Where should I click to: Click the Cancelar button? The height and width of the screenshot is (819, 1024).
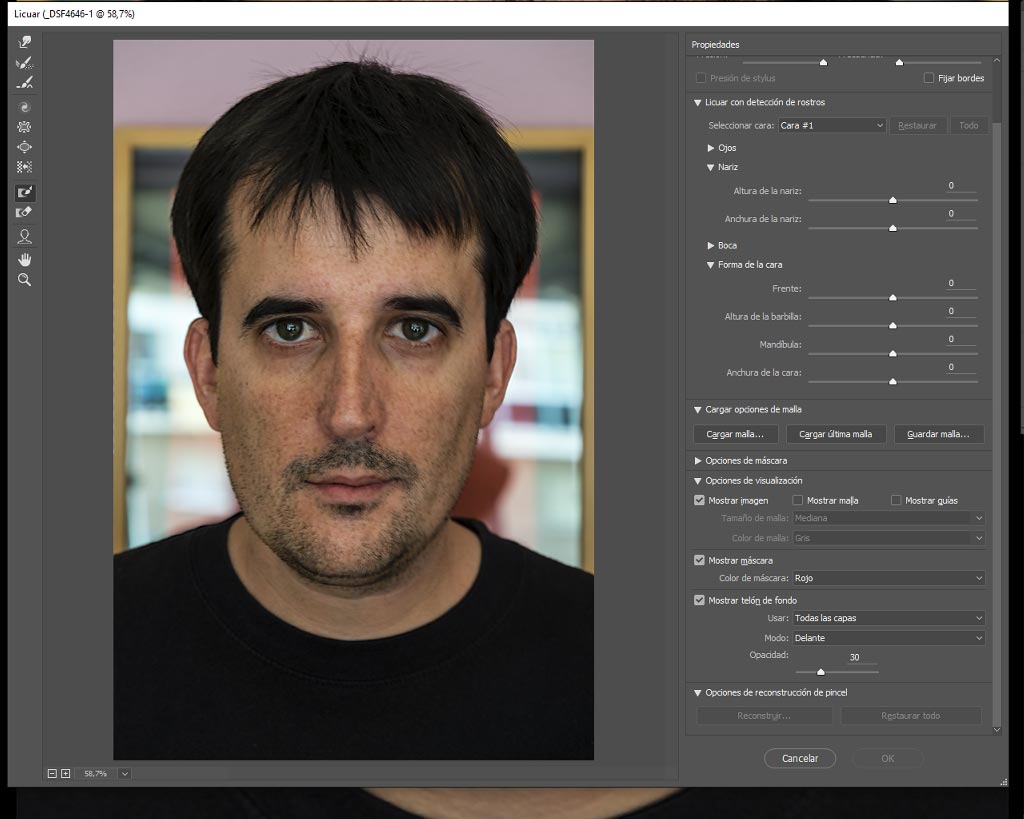coord(799,758)
